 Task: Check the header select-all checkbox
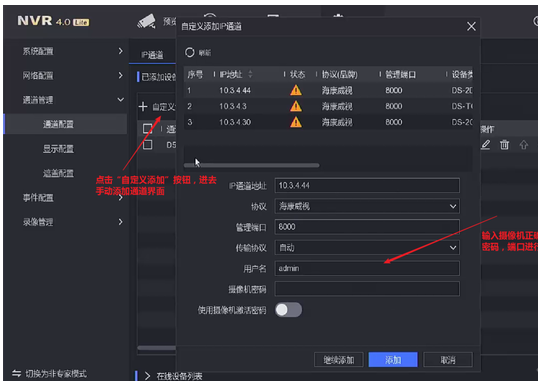coord(148,129)
